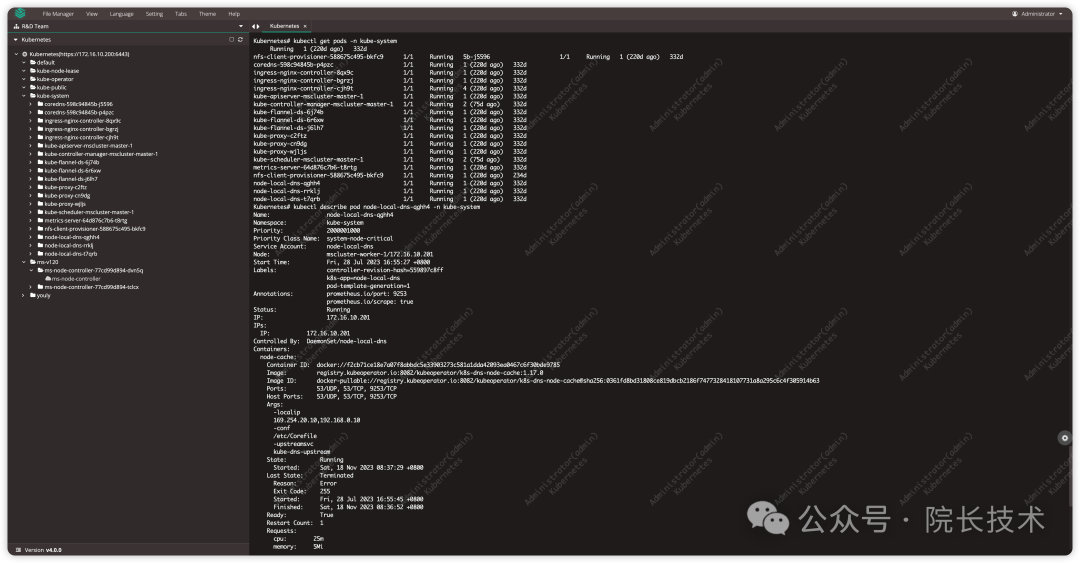Click the Administrator user avatar icon
Screen dimensions: 1080x563
click(x=1015, y=14)
